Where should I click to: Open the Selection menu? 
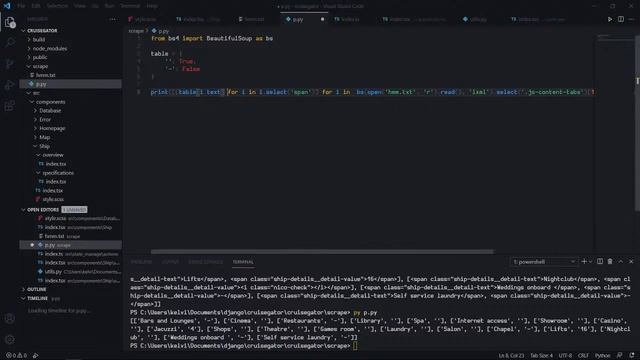(57, 6)
